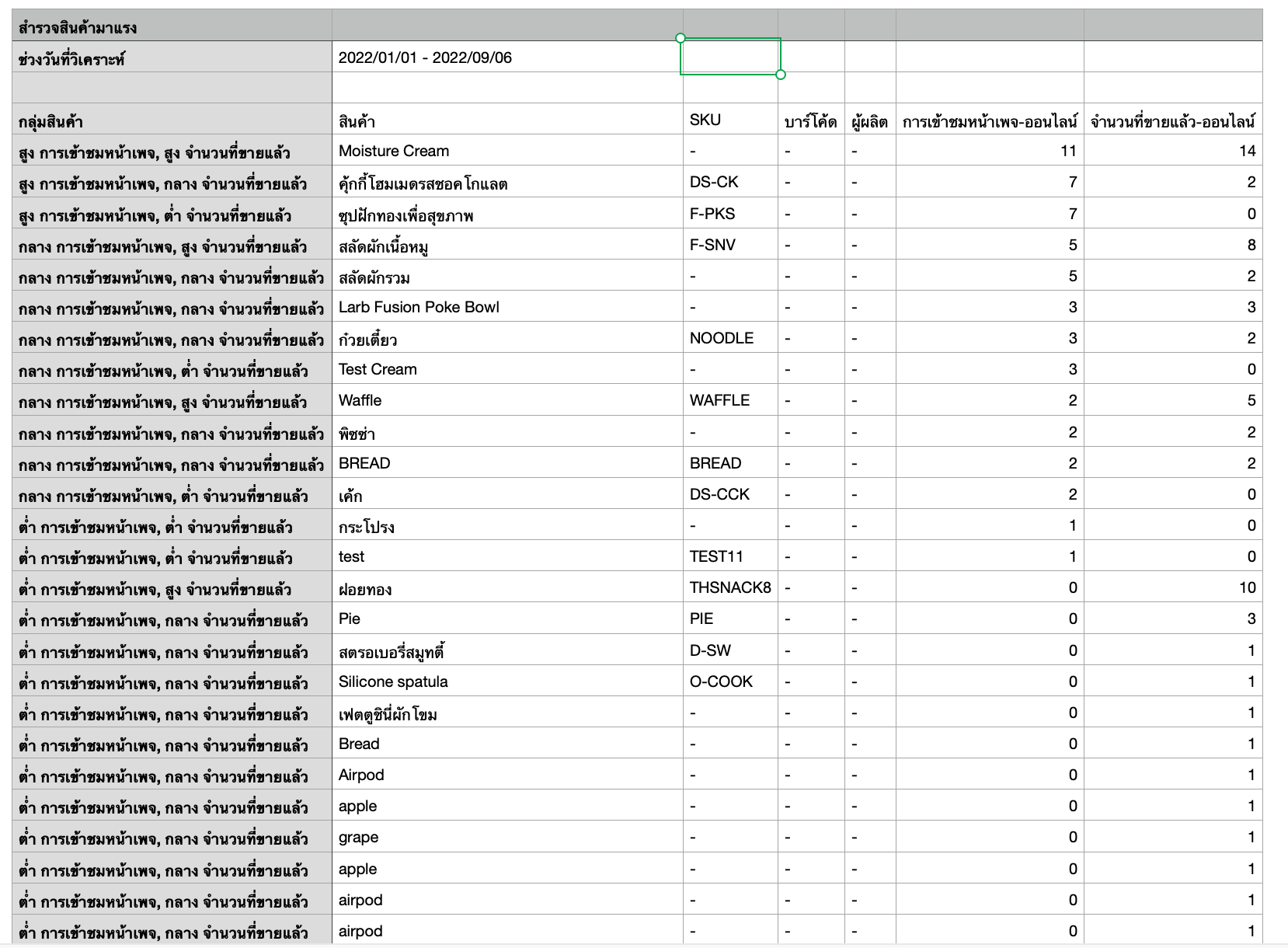1288x948 pixels.
Task: Click the BREAD product name cell
Action: pyautogui.click(x=507, y=463)
